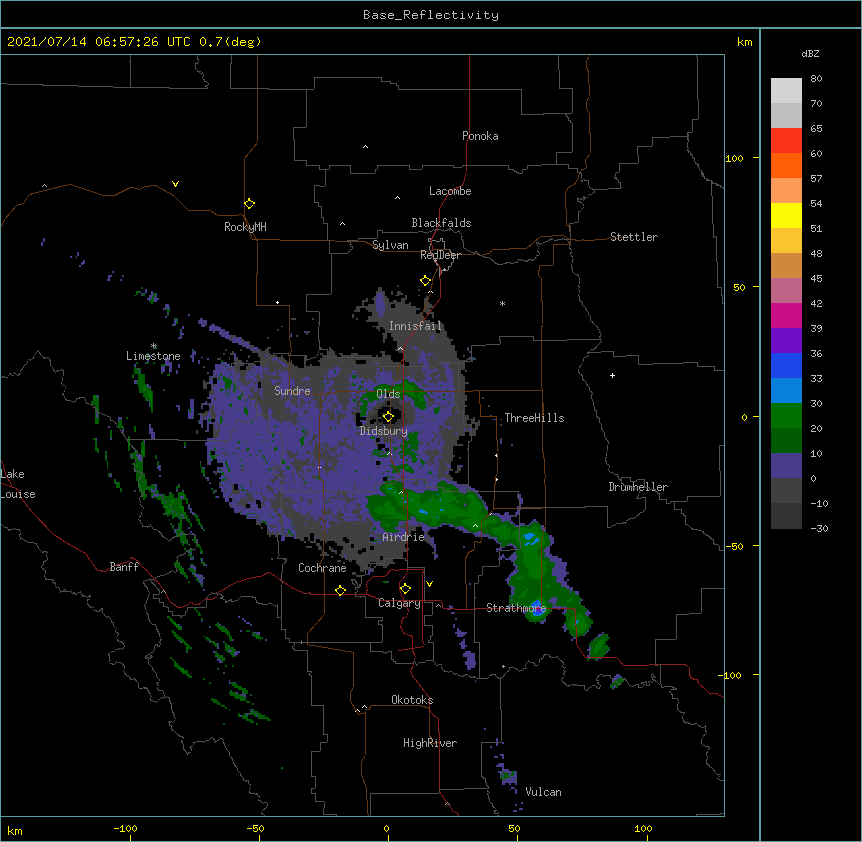
Task: Click the Cochrane town label
Action: coord(322,568)
